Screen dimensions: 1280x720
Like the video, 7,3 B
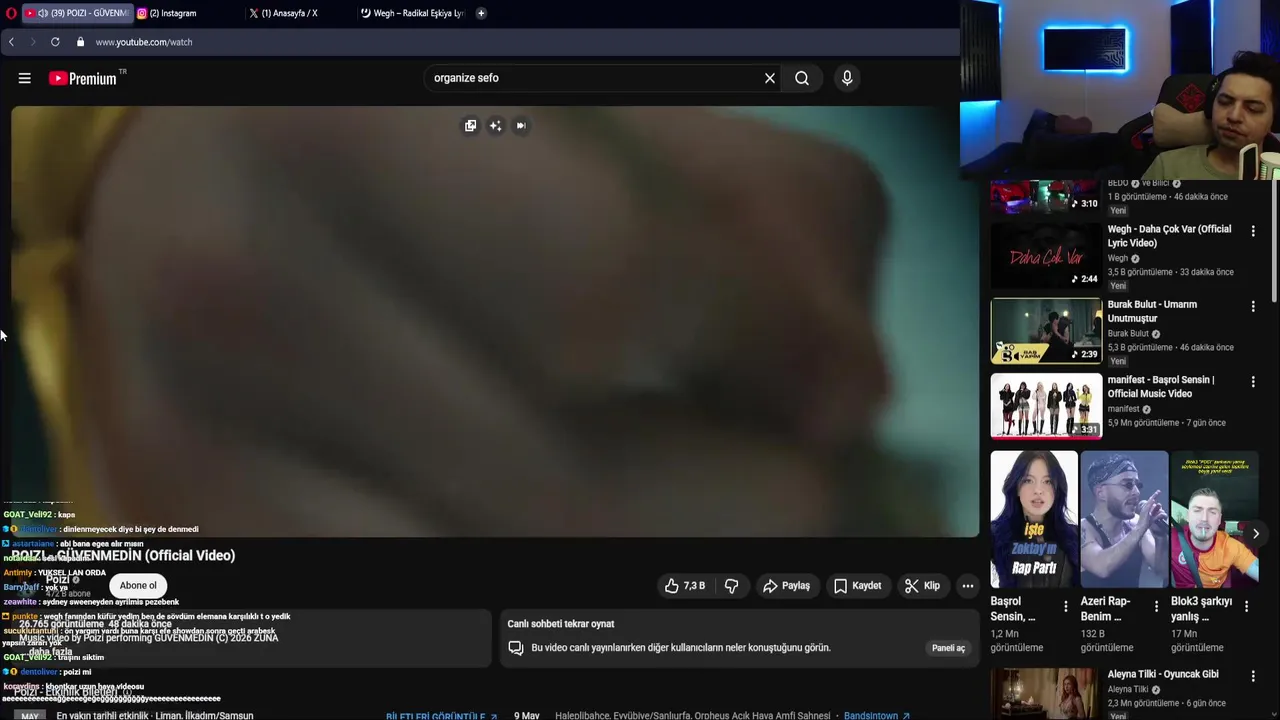686,586
